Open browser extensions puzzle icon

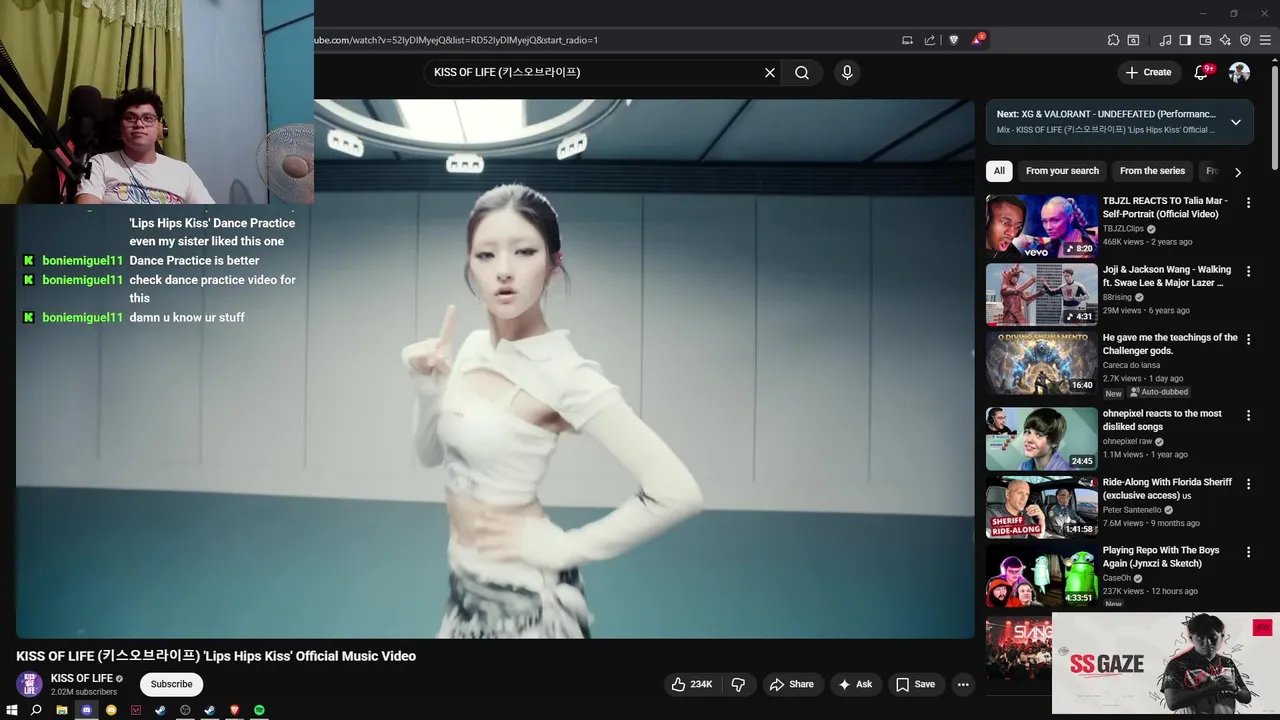pos(1113,40)
